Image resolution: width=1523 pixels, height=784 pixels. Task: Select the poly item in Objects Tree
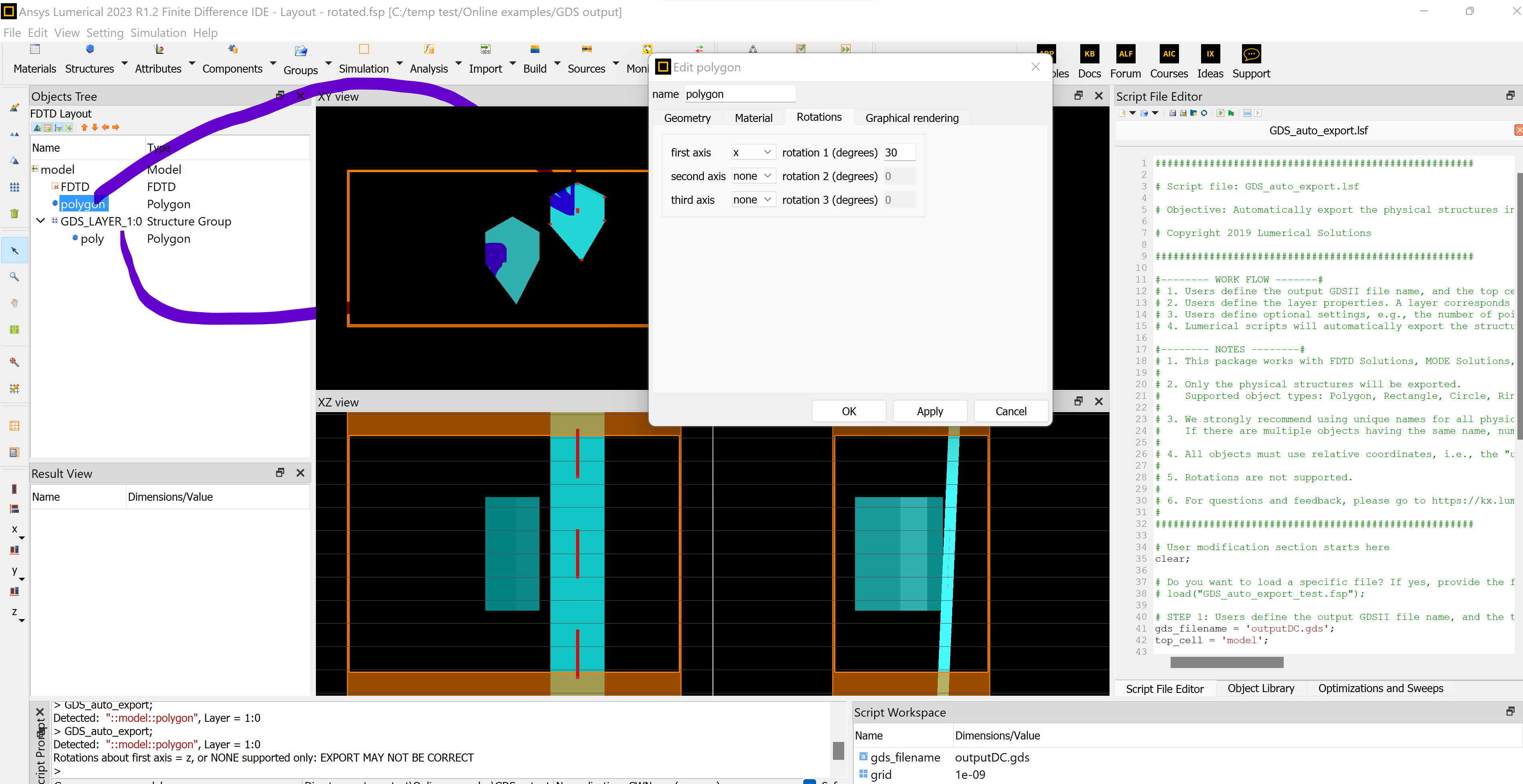coord(92,239)
